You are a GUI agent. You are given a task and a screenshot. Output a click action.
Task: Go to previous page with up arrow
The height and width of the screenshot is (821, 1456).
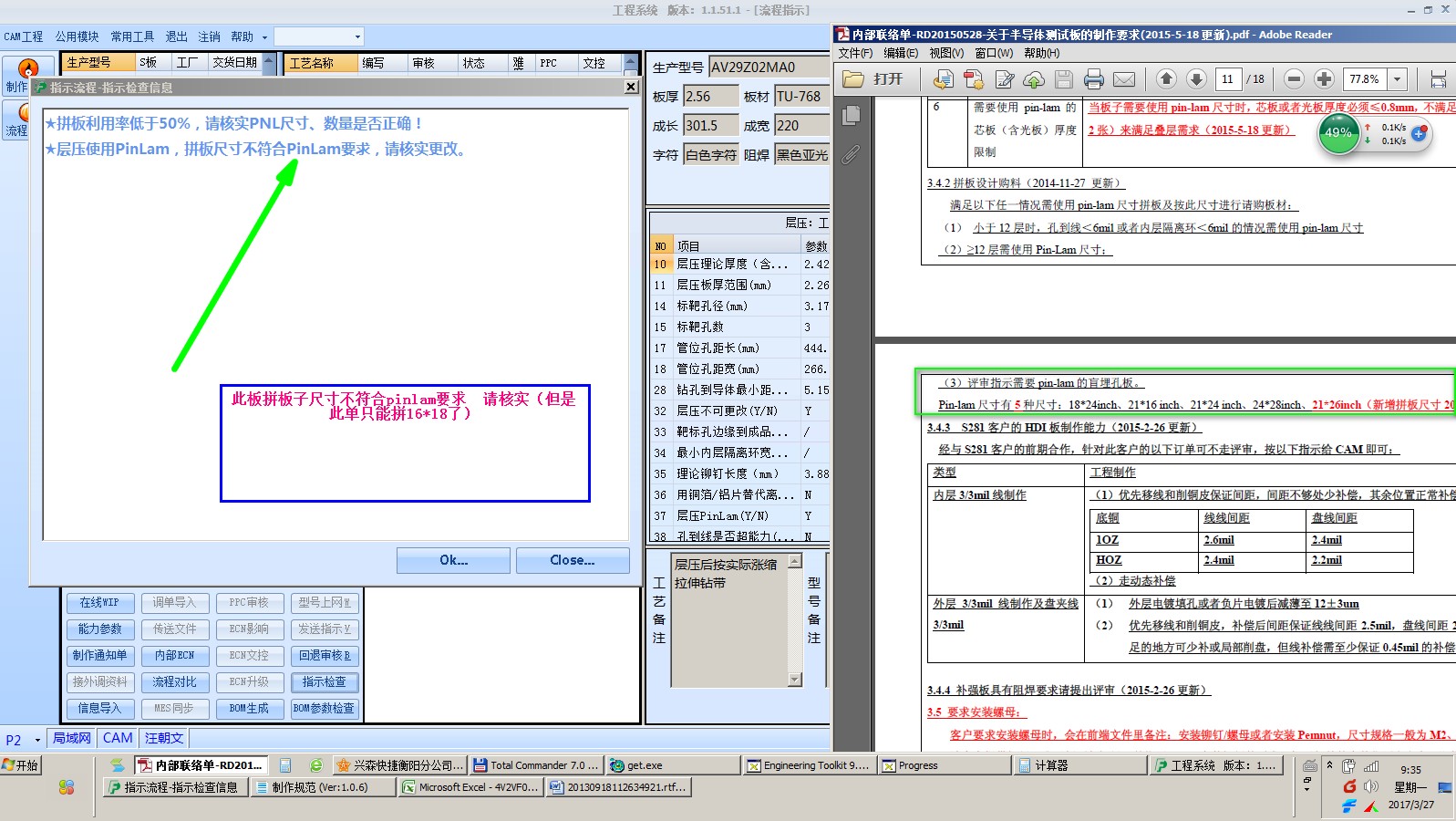pyautogui.click(x=1167, y=78)
